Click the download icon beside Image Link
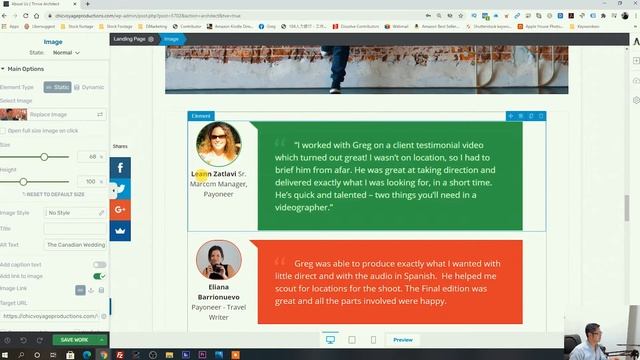Image resolution: width=640 pixels, height=360 pixels. pos(91,290)
